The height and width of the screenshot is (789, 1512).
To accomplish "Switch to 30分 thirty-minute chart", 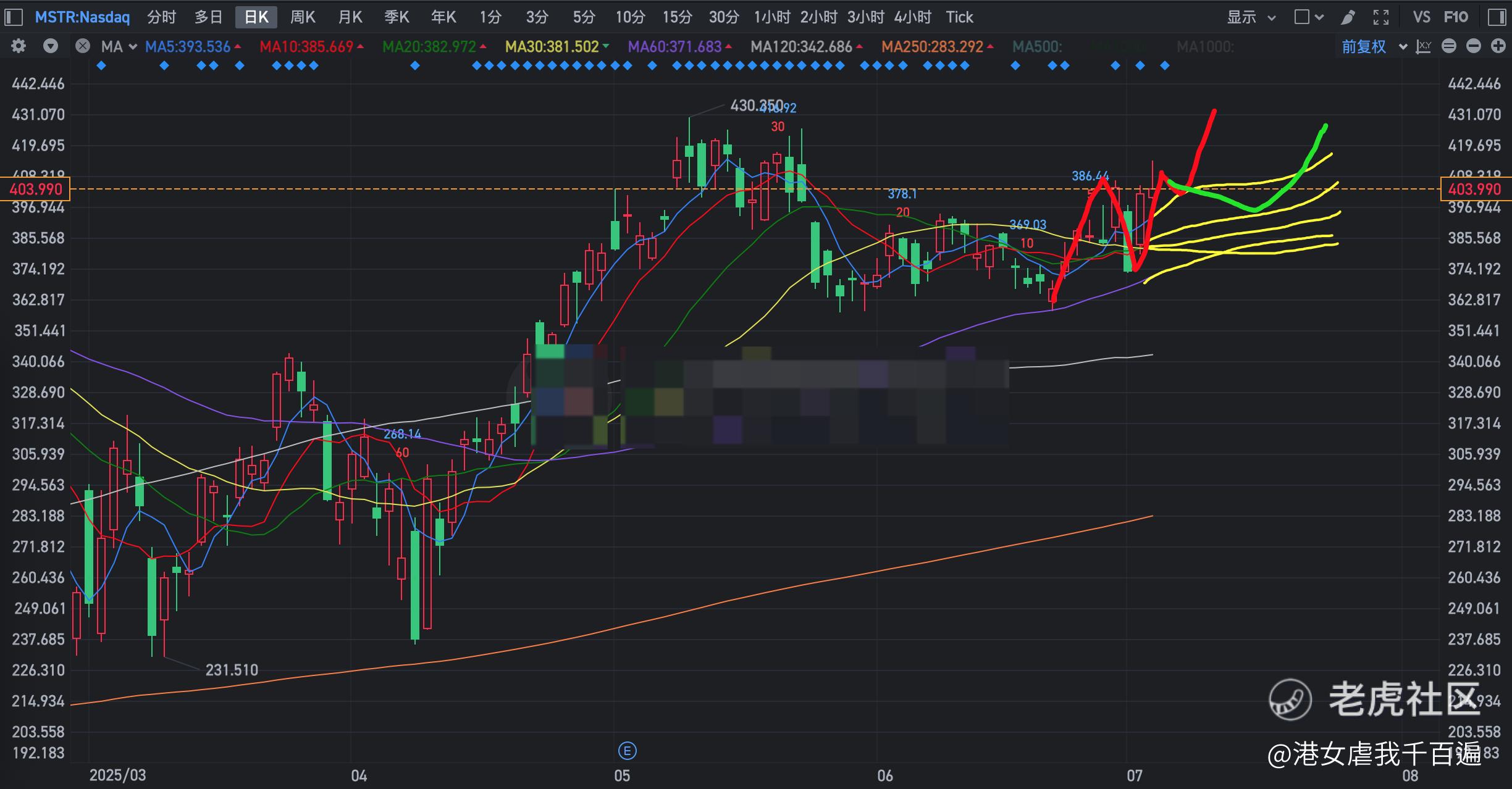I will click(724, 17).
